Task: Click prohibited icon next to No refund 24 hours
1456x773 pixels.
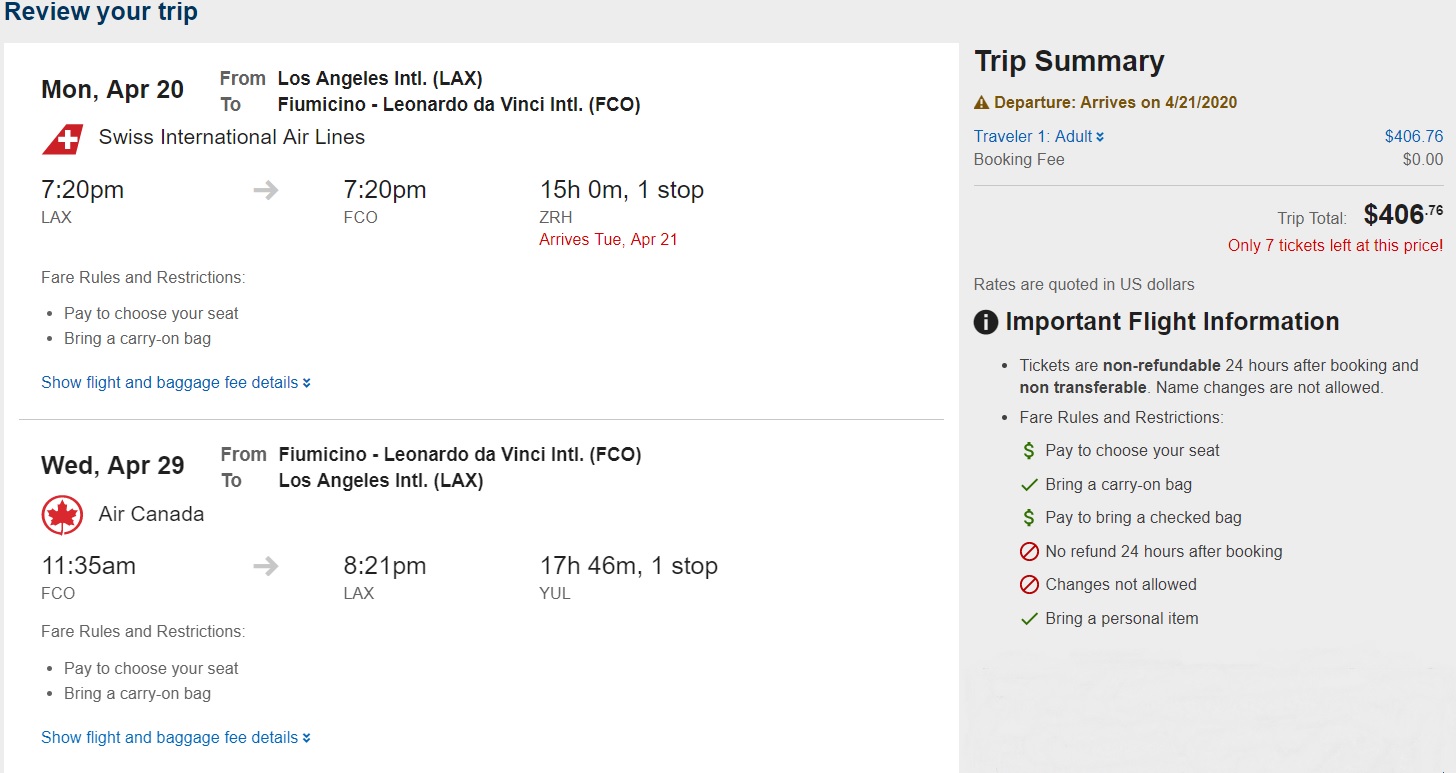Action: click(1028, 552)
